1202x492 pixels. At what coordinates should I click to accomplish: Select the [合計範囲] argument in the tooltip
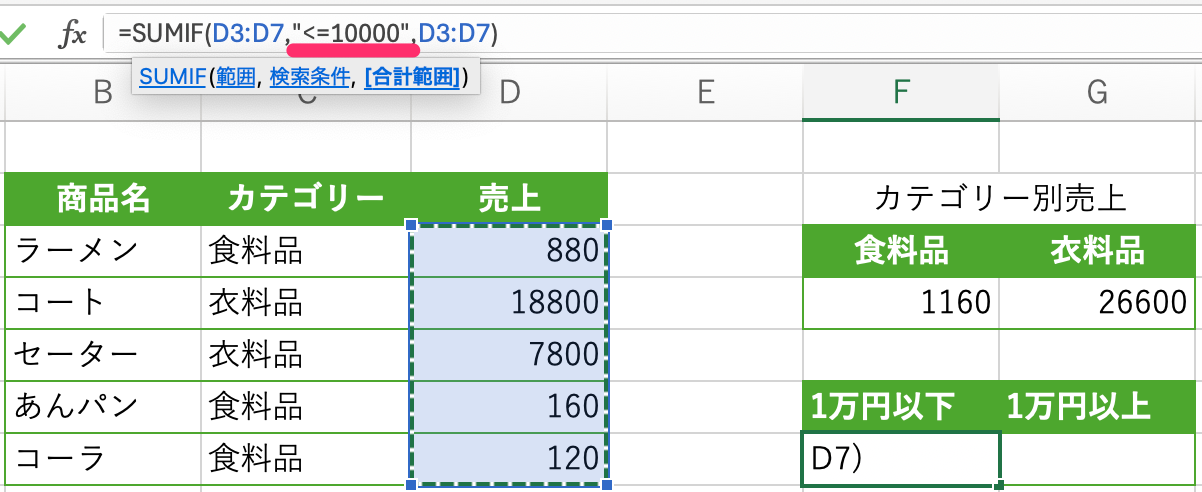click(412, 77)
